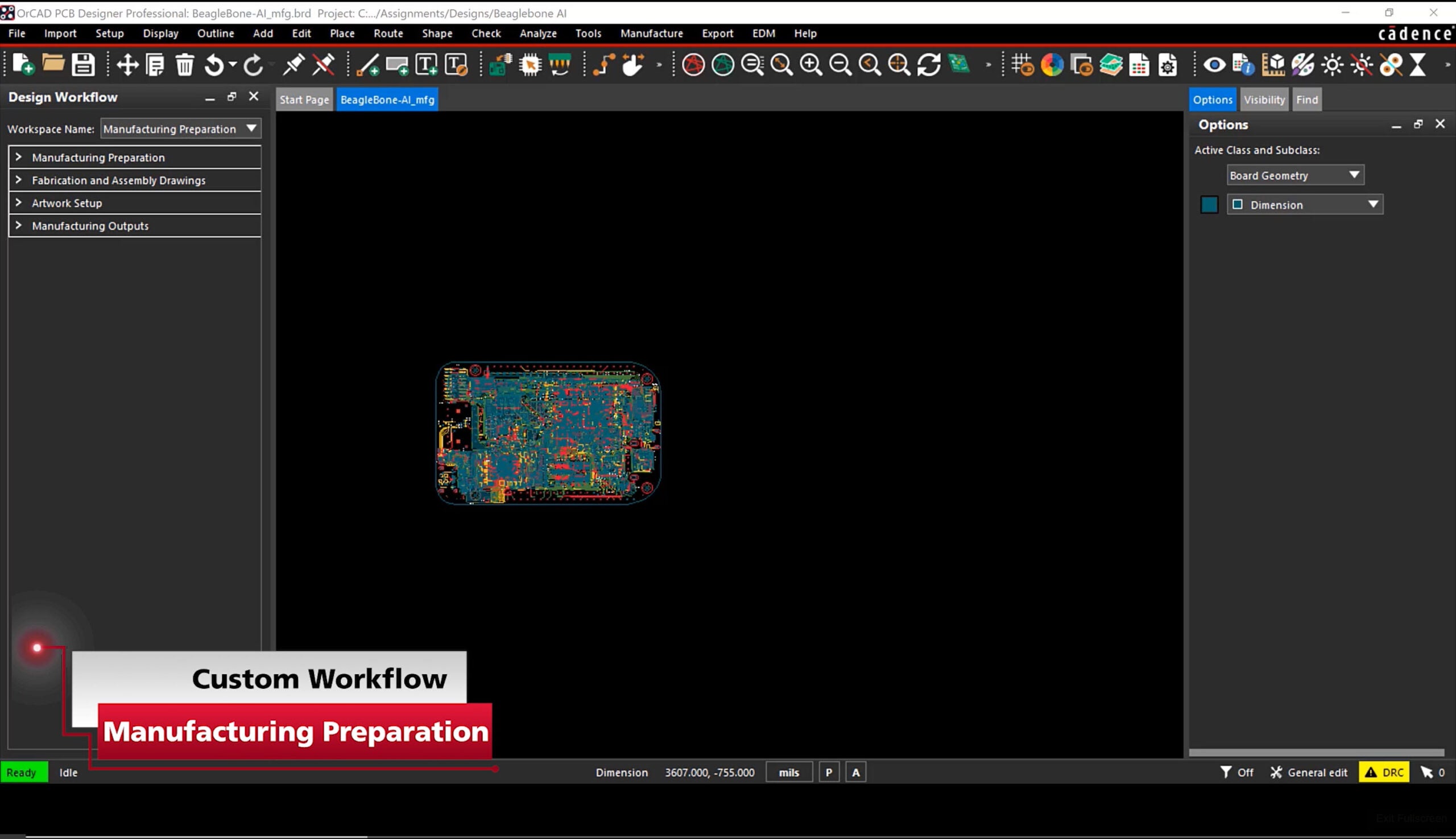The image size is (1456, 839).
Task: Save the board with the floppy icon
Action: tap(83, 65)
